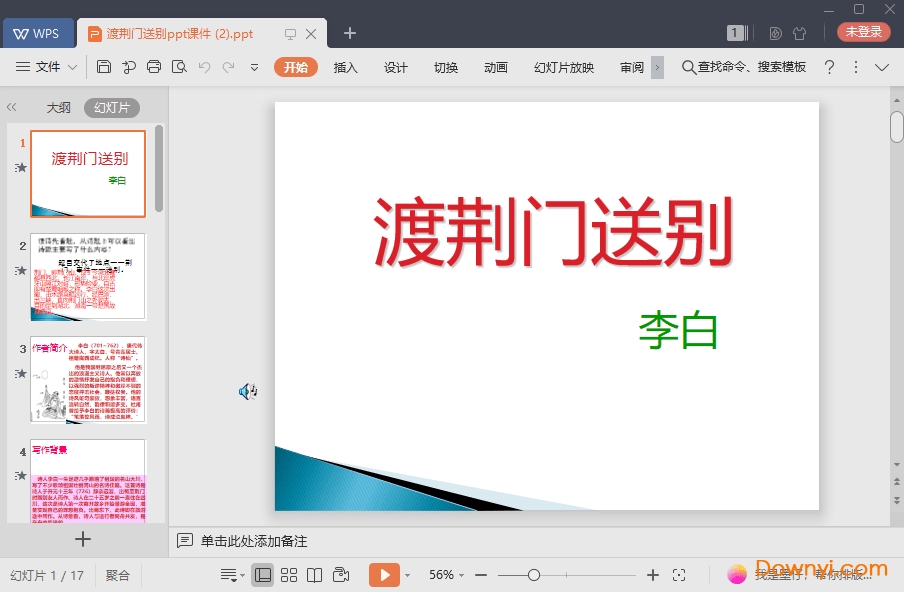Open the quick access toolbar customize chevron
The height and width of the screenshot is (592, 904).
pyautogui.click(x=255, y=67)
